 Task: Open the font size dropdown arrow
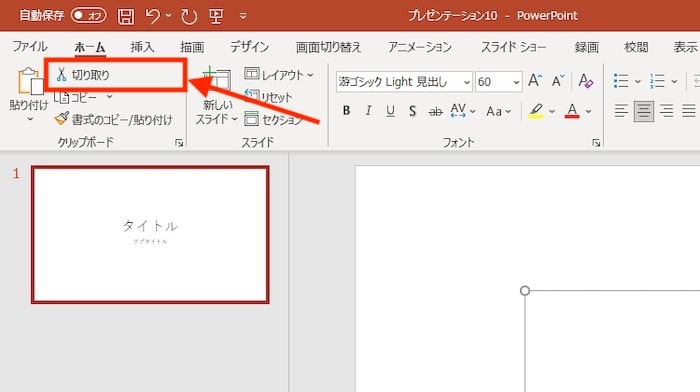coord(516,83)
